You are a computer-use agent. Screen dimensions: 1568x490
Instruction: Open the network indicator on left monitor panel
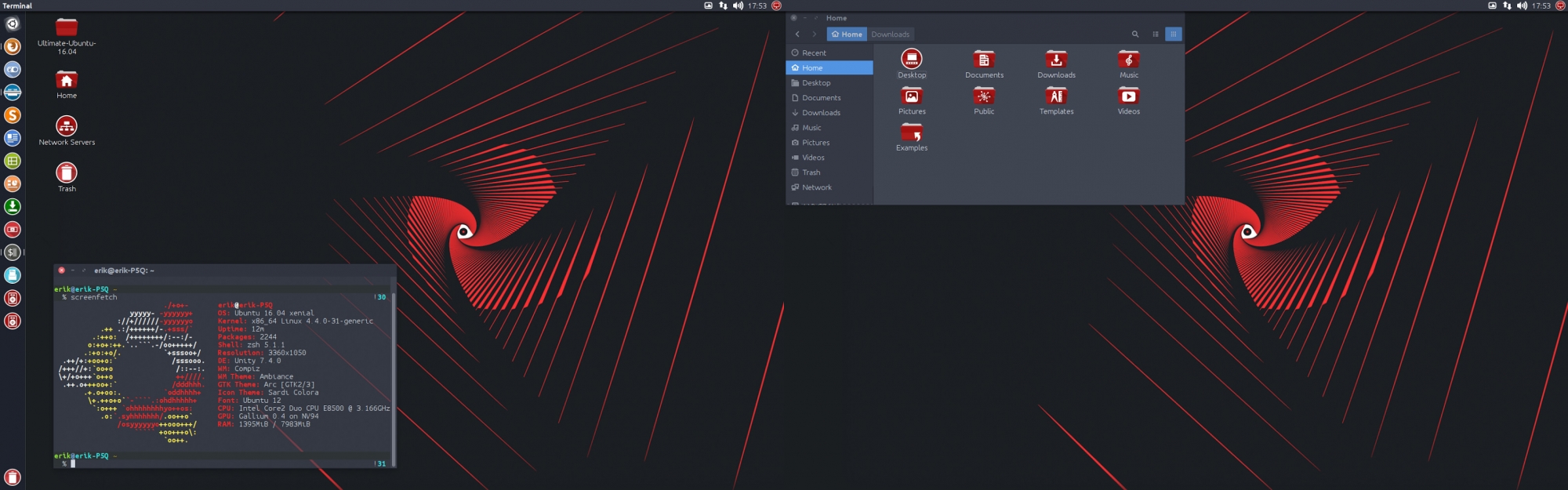(x=723, y=5)
